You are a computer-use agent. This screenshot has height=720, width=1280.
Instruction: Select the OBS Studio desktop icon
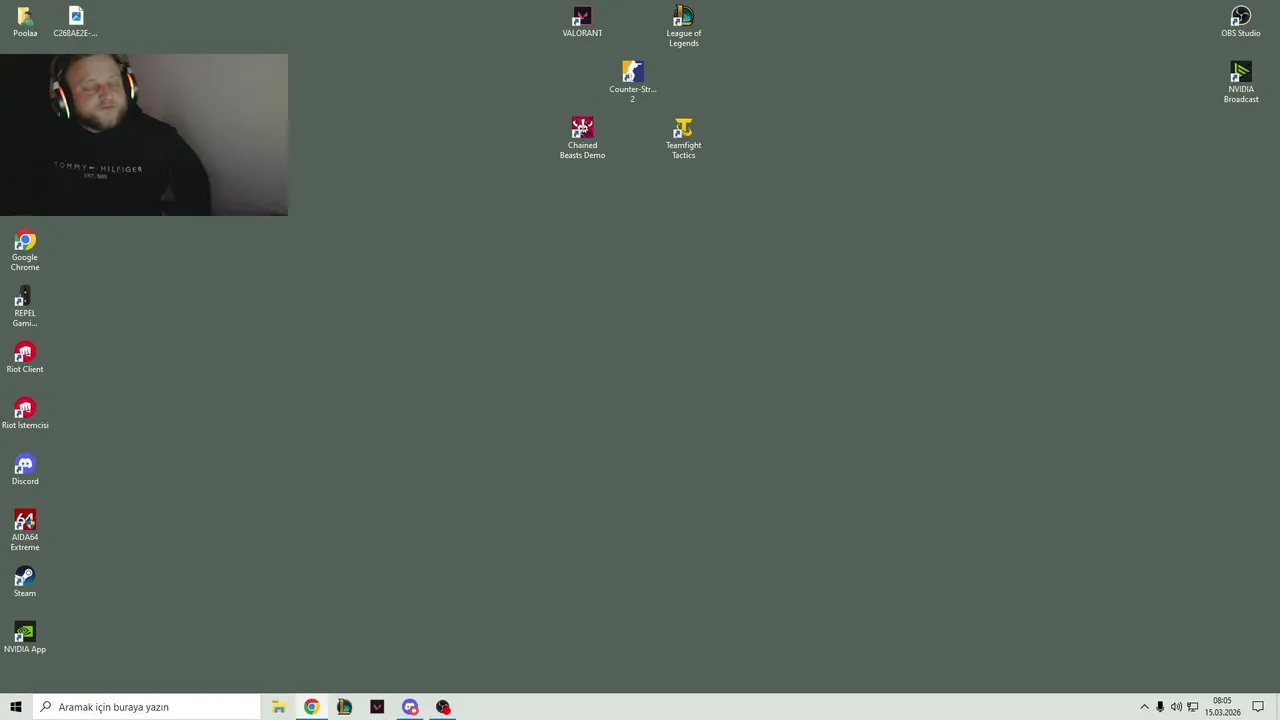[x=1240, y=22]
